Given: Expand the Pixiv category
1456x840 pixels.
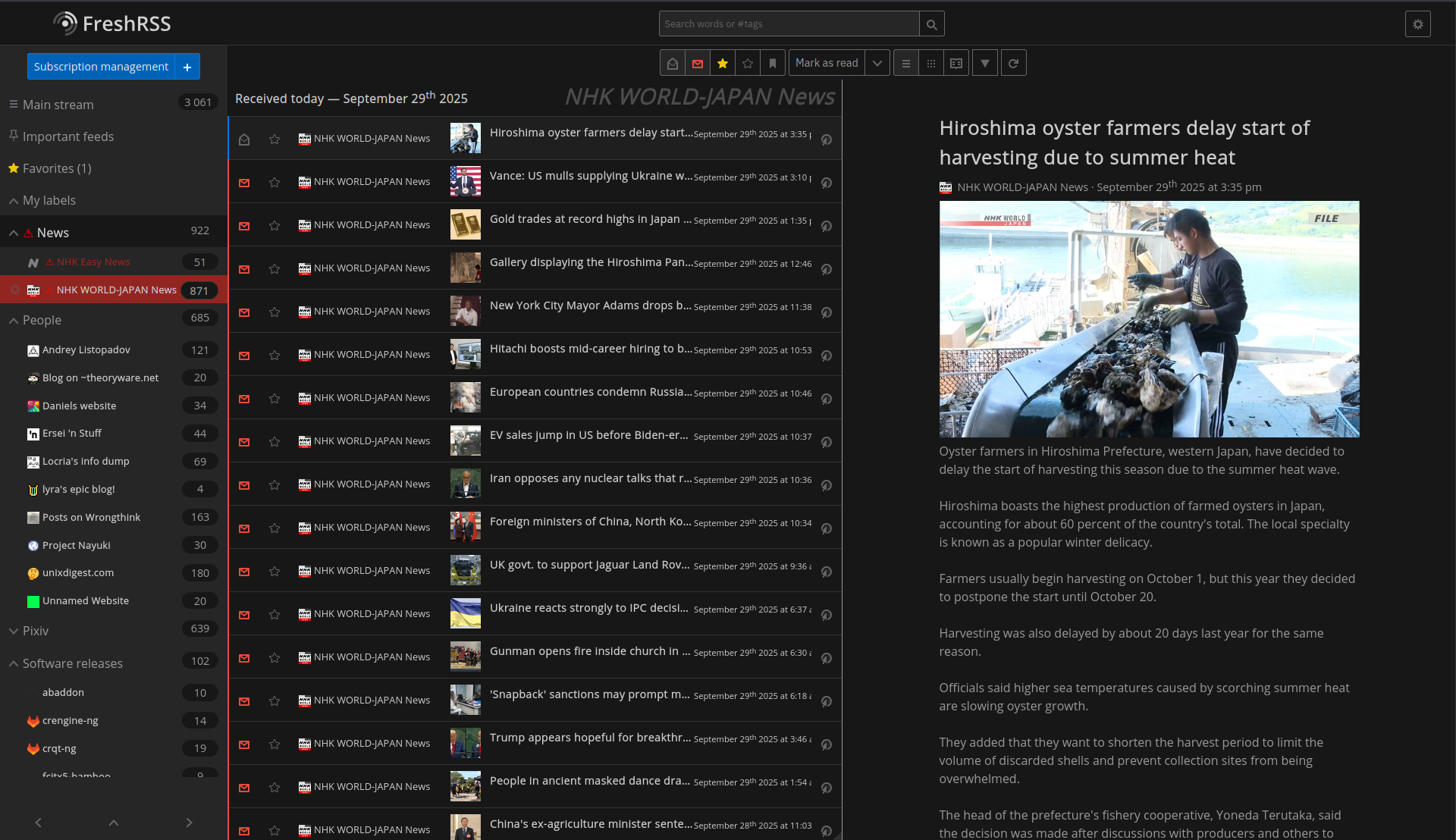Looking at the screenshot, I should click(14, 631).
